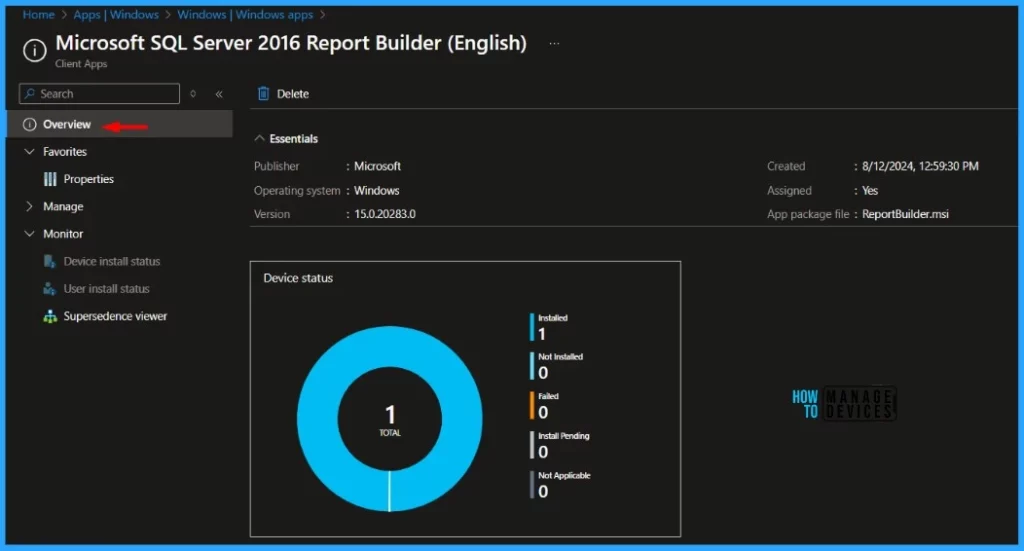Click the trash can Delete icon
The height and width of the screenshot is (551, 1024).
tap(263, 93)
